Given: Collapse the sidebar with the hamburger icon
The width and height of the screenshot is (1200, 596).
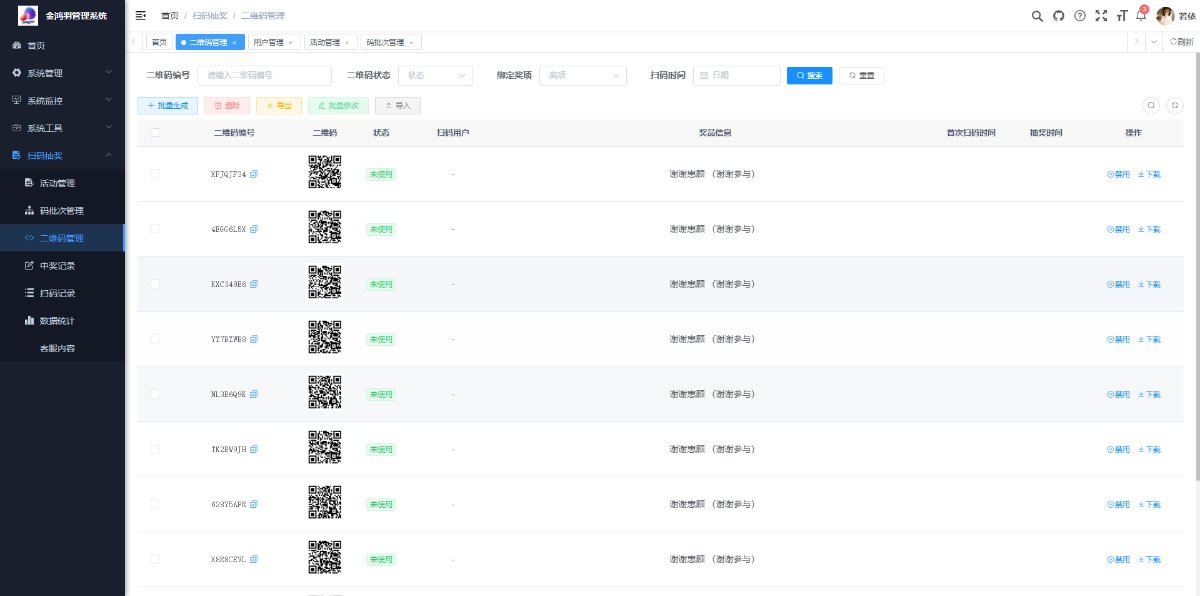Looking at the screenshot, I should [x=141, y=15].
